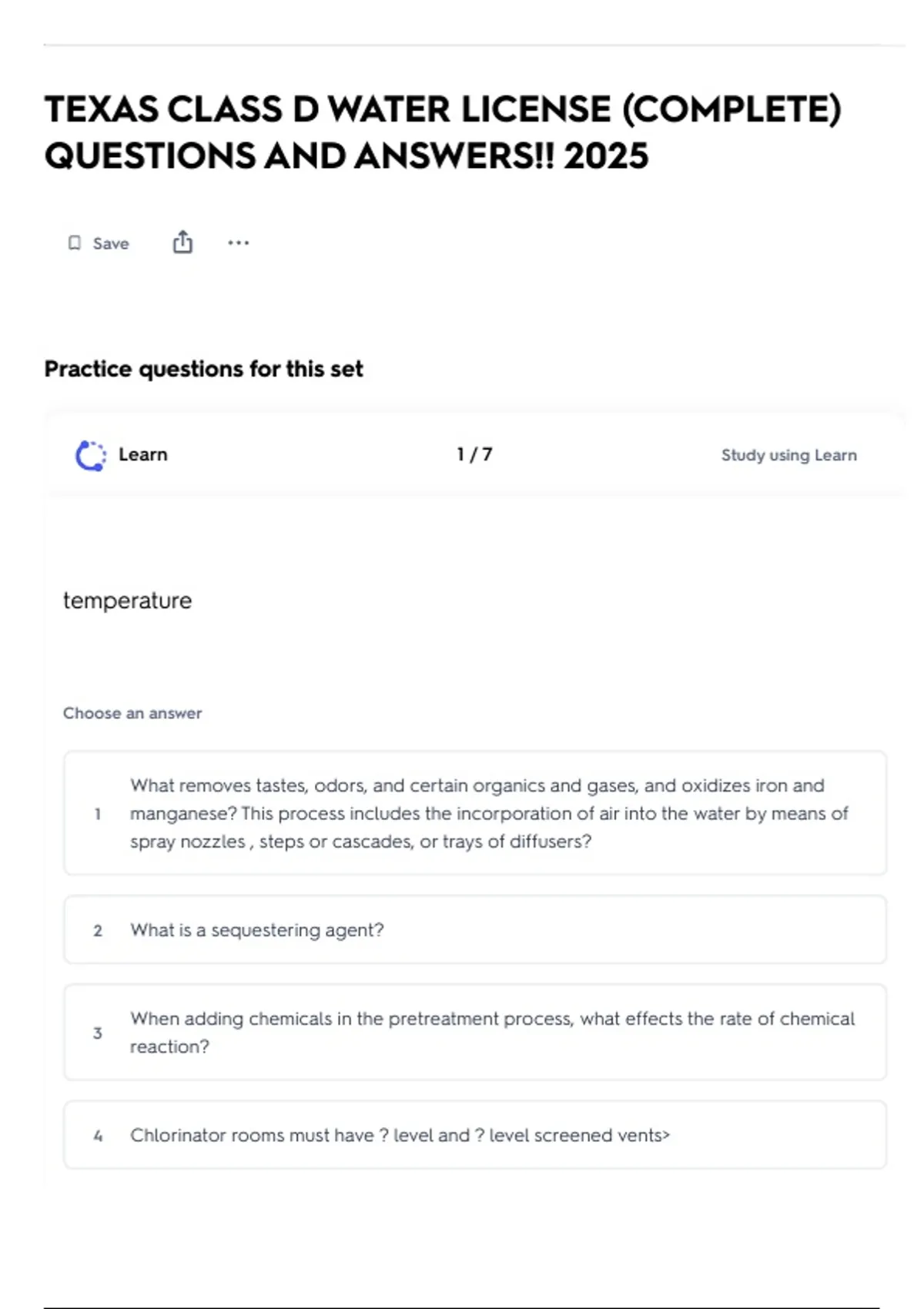Image resolution: width=924 pixels, height=1309 pixels.
Task: Click the number 1 badge on the first answer
Action: tap(98, 814)
